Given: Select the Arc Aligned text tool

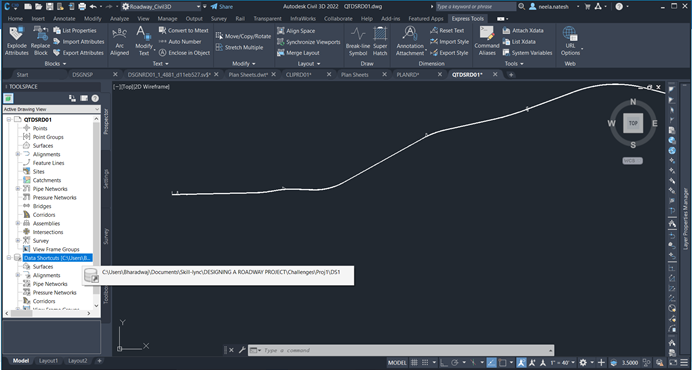Looking at the screenshot, I should tap(119, 41).
